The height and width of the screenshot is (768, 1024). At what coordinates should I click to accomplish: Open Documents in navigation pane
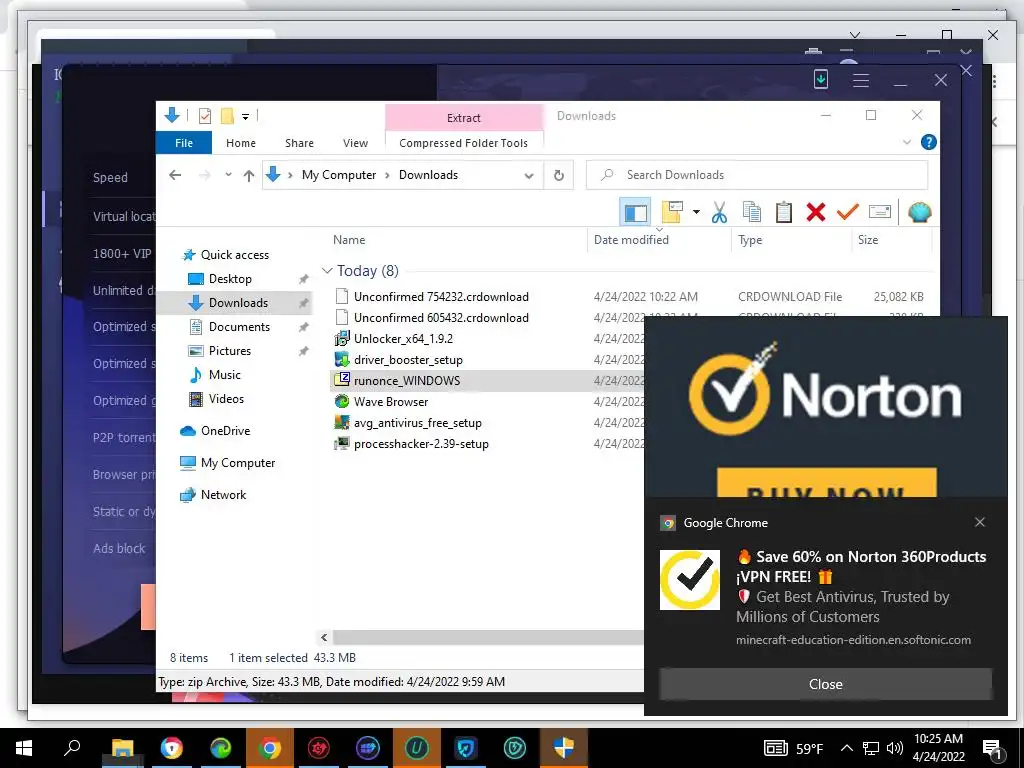(x=239, y=327)
